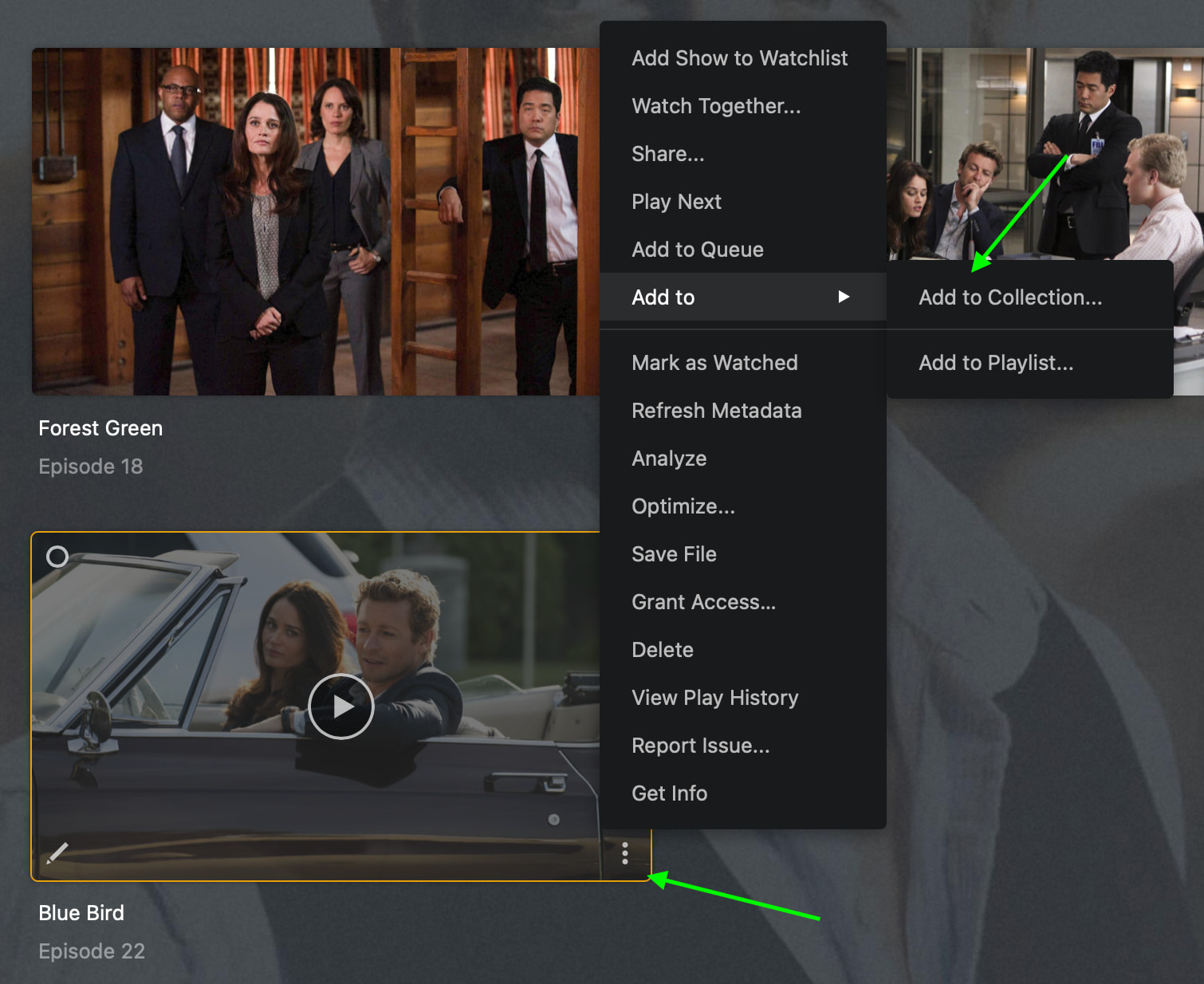The height and width of the screenshot is (984, 1204).
Task: Open the Optimize... option
Action: coord(743,506)
